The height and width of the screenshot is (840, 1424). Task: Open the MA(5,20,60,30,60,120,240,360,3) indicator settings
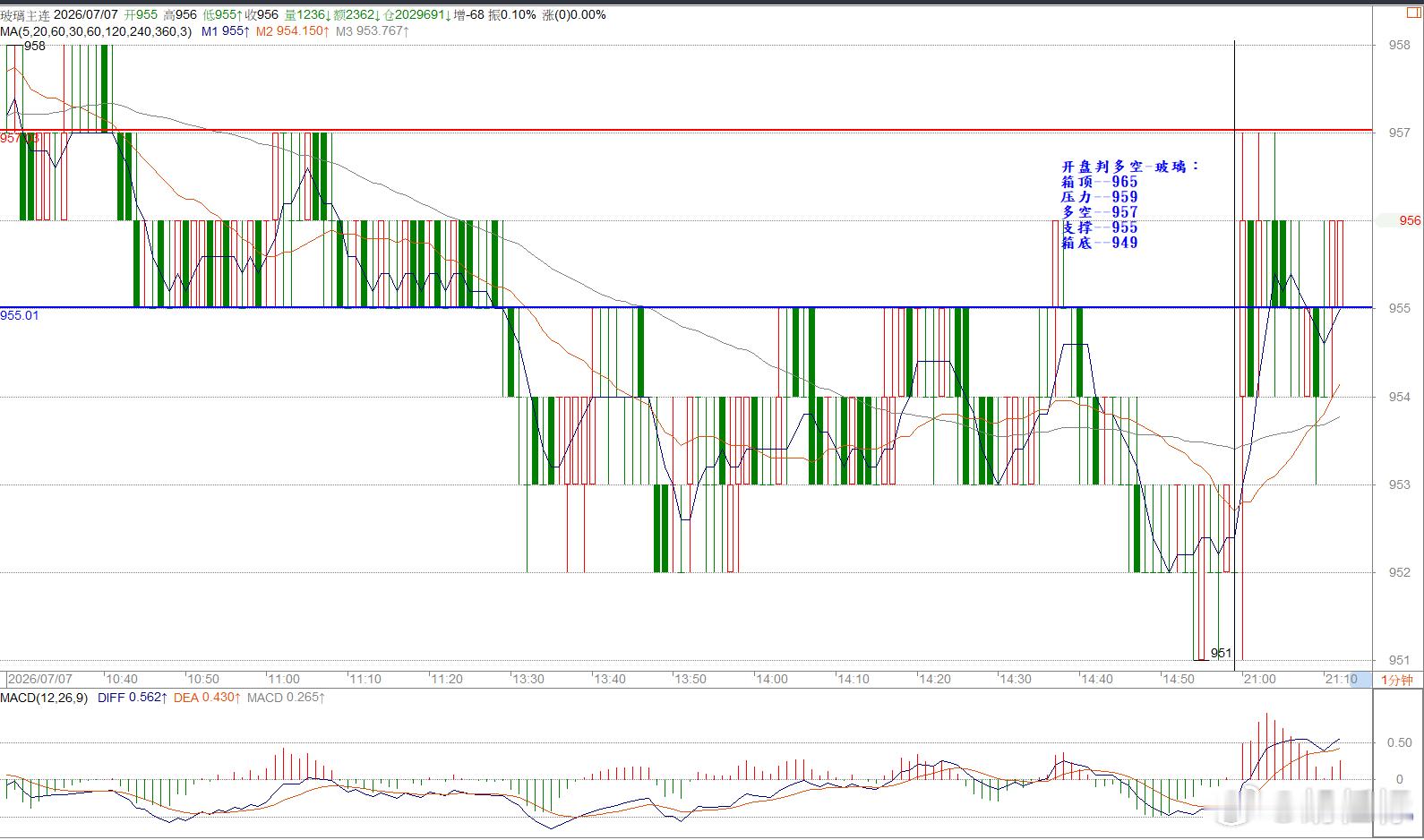[96, 31]
